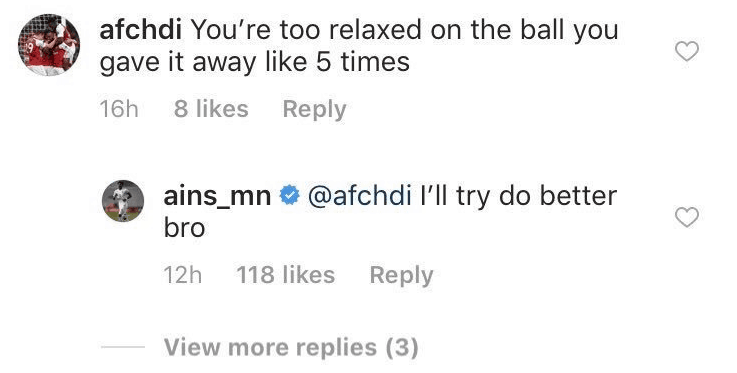The image size is (737, 373).
Task: Expand View more replies (3)
Action: pyautogui.click(x=291, y=348)
